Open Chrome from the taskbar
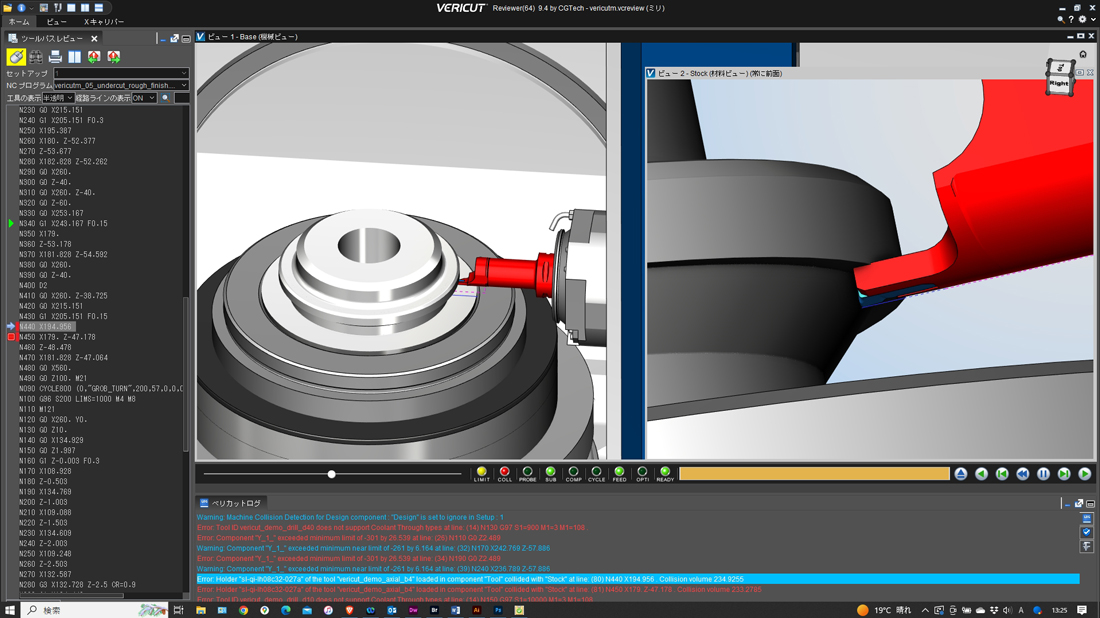Screen dimensions: 1100x618 (x=243, y=610)
